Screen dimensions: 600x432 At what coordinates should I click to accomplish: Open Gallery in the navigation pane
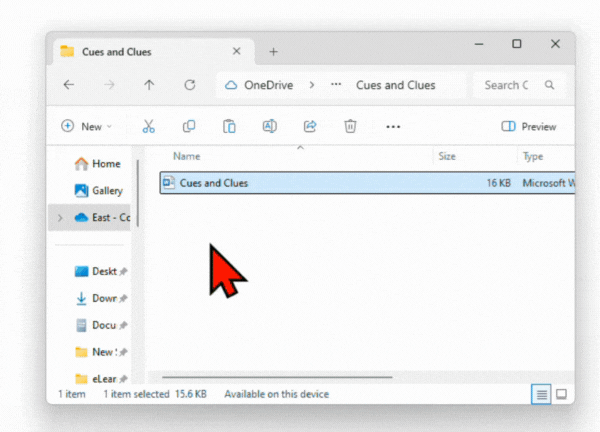coord(106,191)
